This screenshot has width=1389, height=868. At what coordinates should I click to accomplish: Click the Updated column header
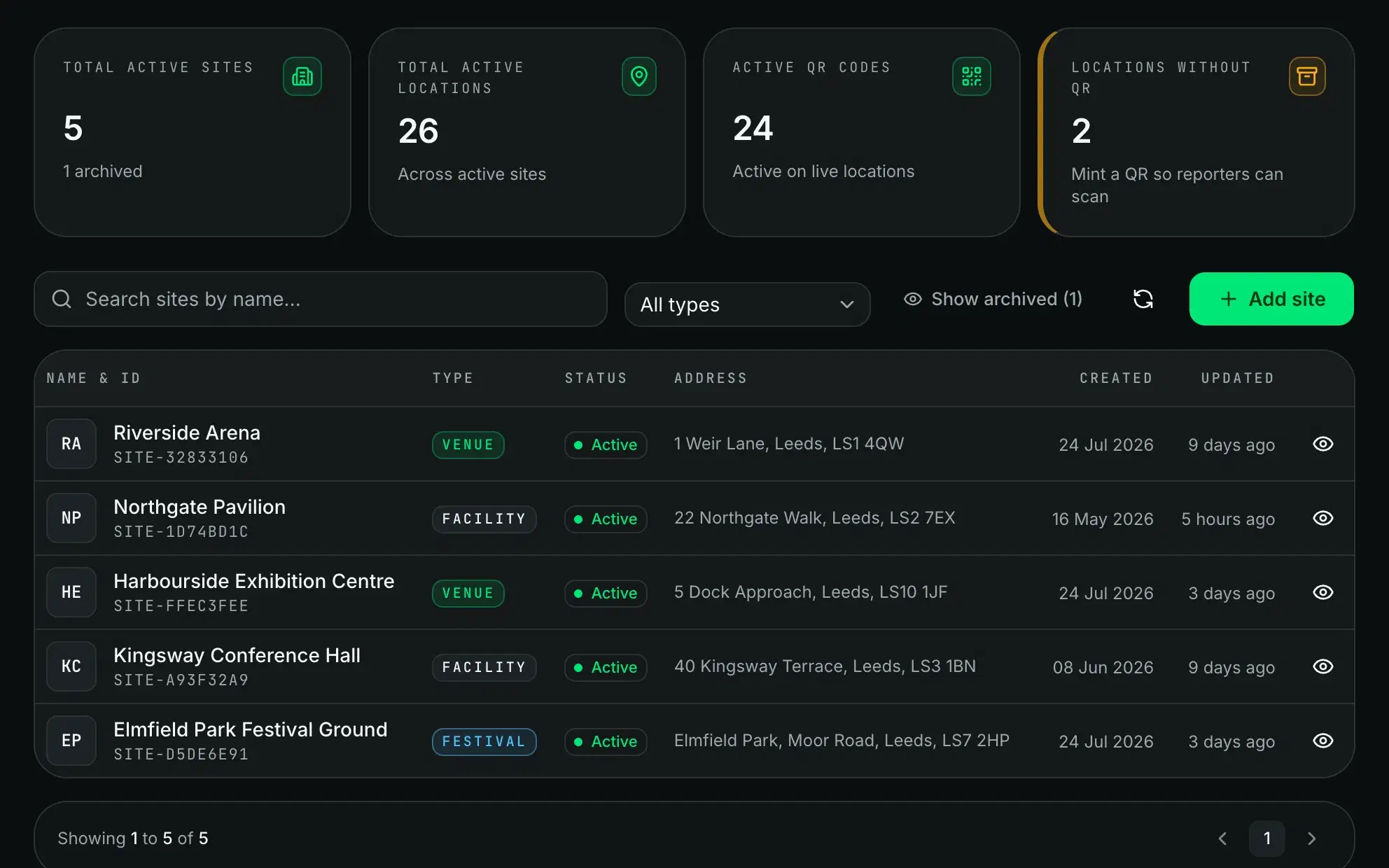tap(1238, 378)
